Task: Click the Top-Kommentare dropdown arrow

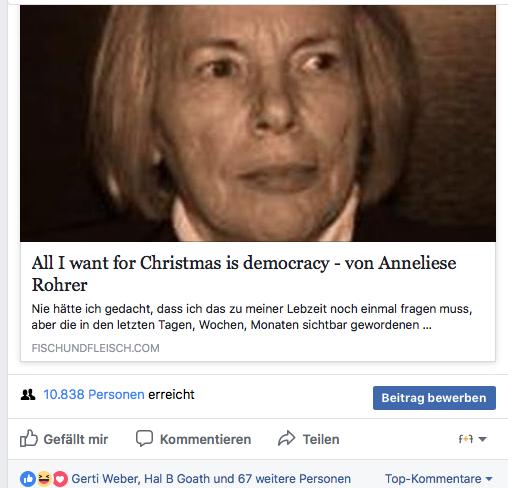Action: [x=489, y=479]
